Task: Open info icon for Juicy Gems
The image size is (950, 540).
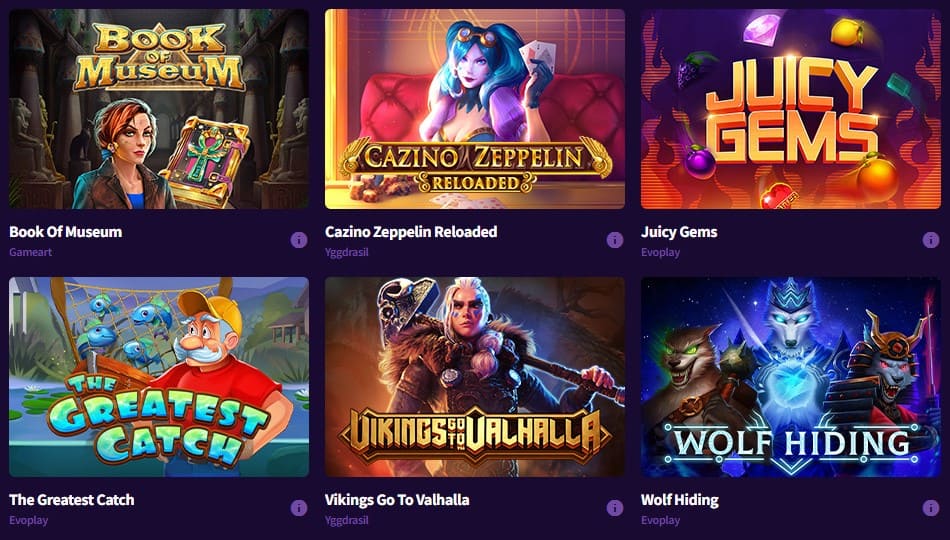Action: click(931, 240)
